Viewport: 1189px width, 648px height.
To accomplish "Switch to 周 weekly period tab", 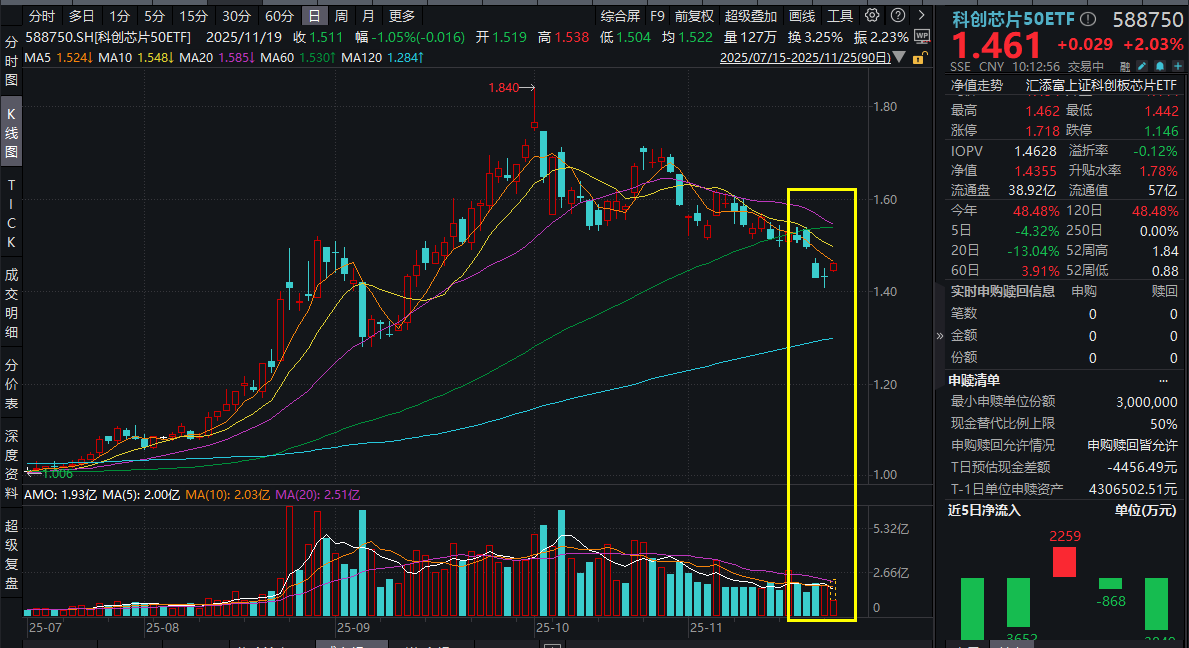I will coord(341,16).
